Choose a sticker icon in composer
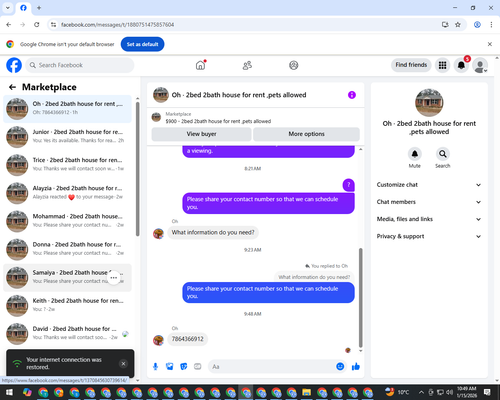The width and height of the screenshot is (500, 400). coord(184,367)
